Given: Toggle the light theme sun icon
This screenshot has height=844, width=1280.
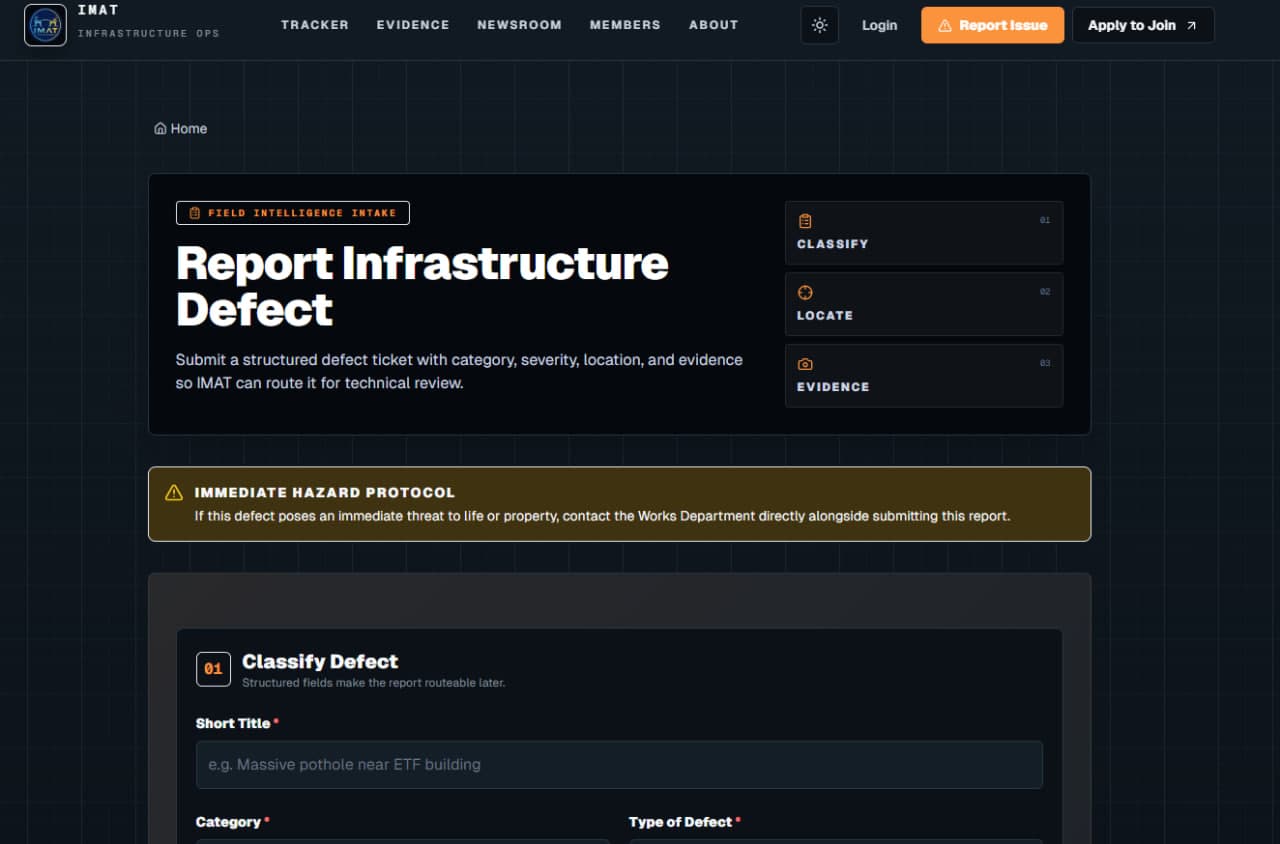Looking at the screenshot, I should click(820, 25).
